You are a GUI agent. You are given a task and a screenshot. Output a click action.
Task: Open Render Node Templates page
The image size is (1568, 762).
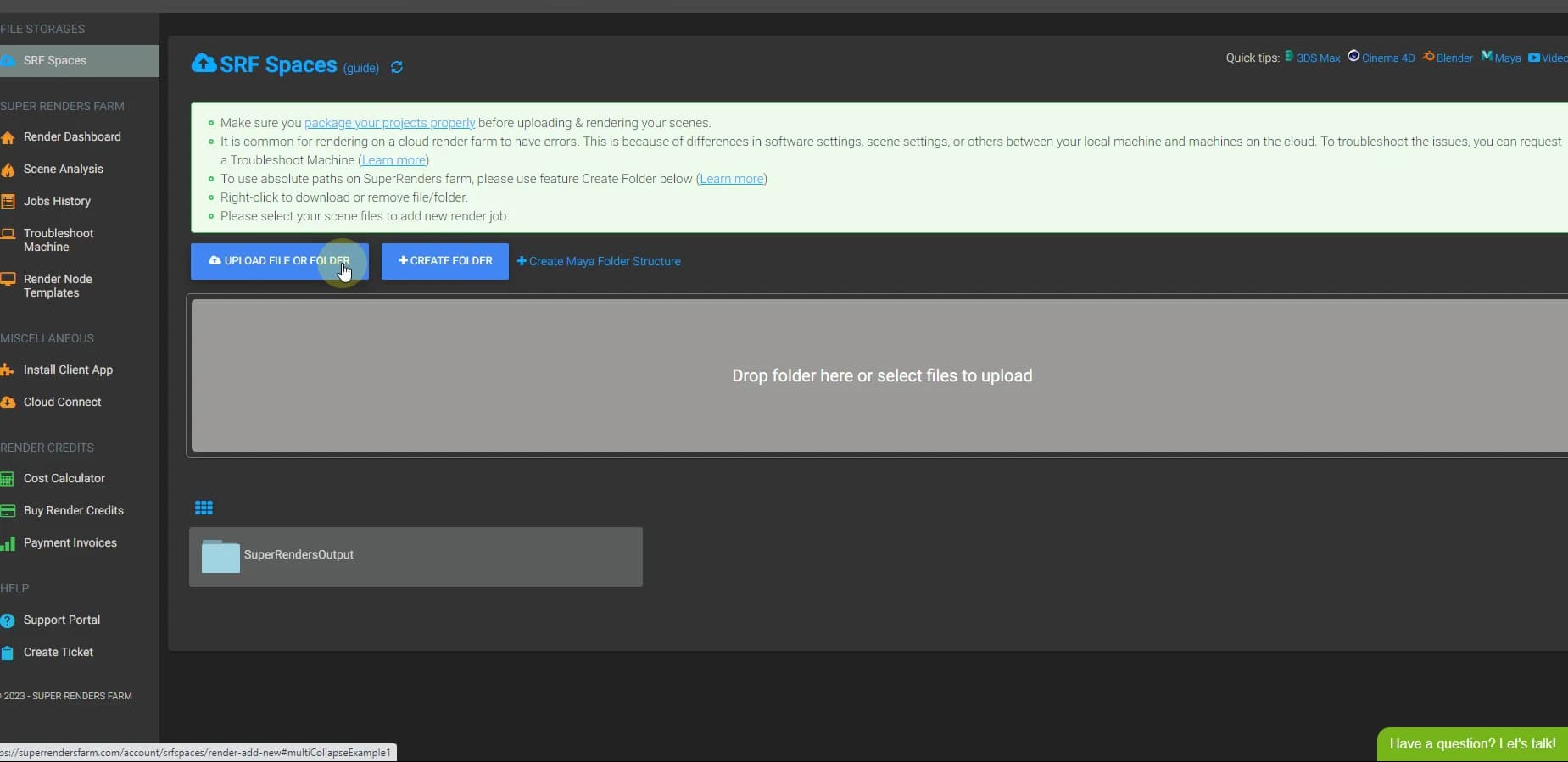coord(58,286)
